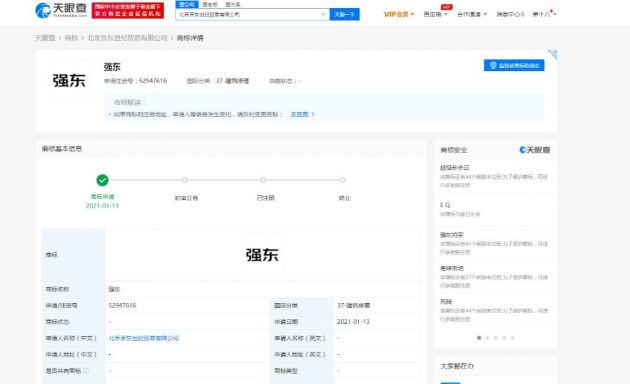630x384 pixels.
Task: Open 北京京东世纪贸易有限公司 breadcrumb link
Action: (x=127, y=38)
